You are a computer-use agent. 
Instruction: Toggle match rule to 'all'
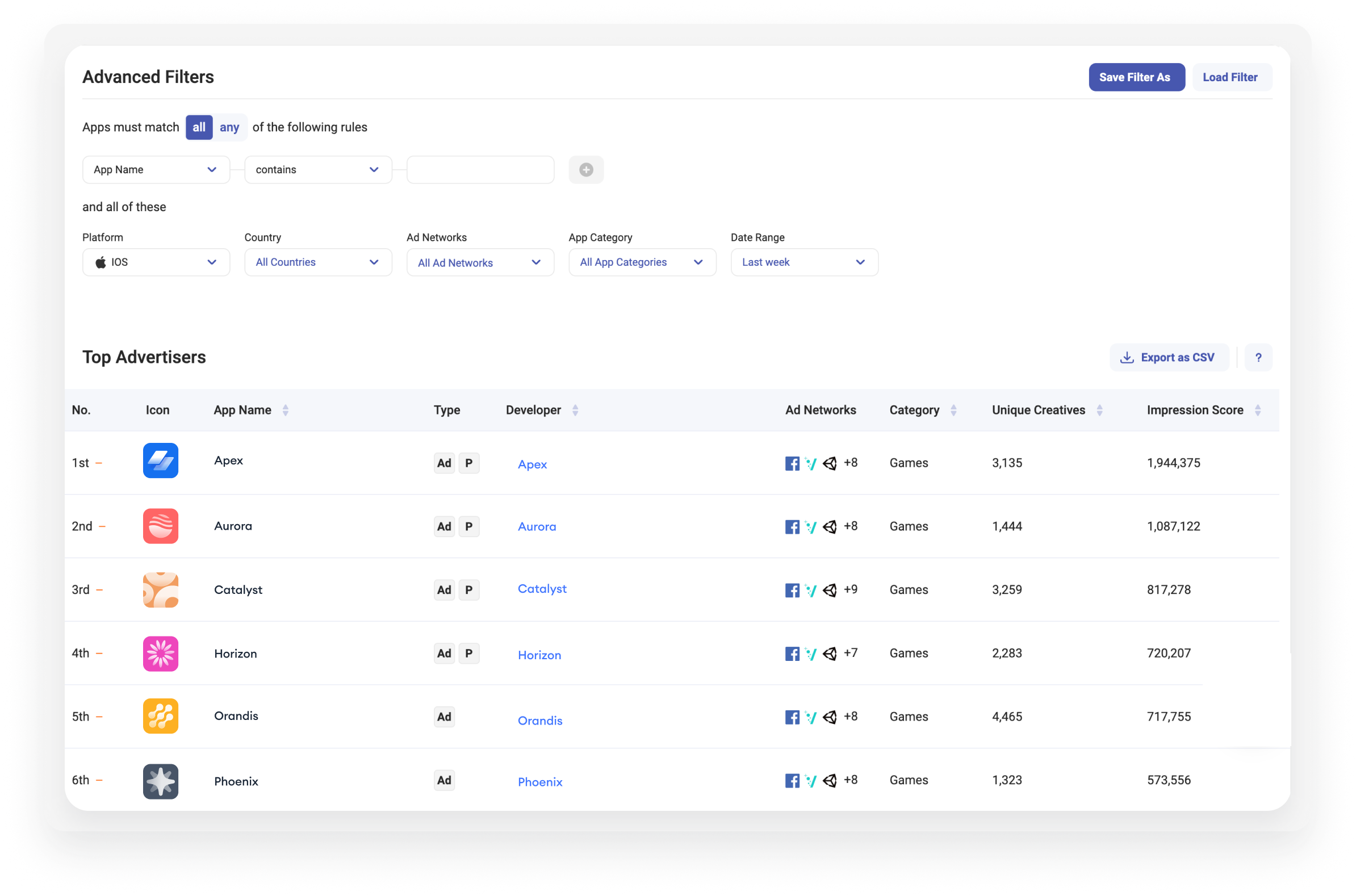click(199, 127)
